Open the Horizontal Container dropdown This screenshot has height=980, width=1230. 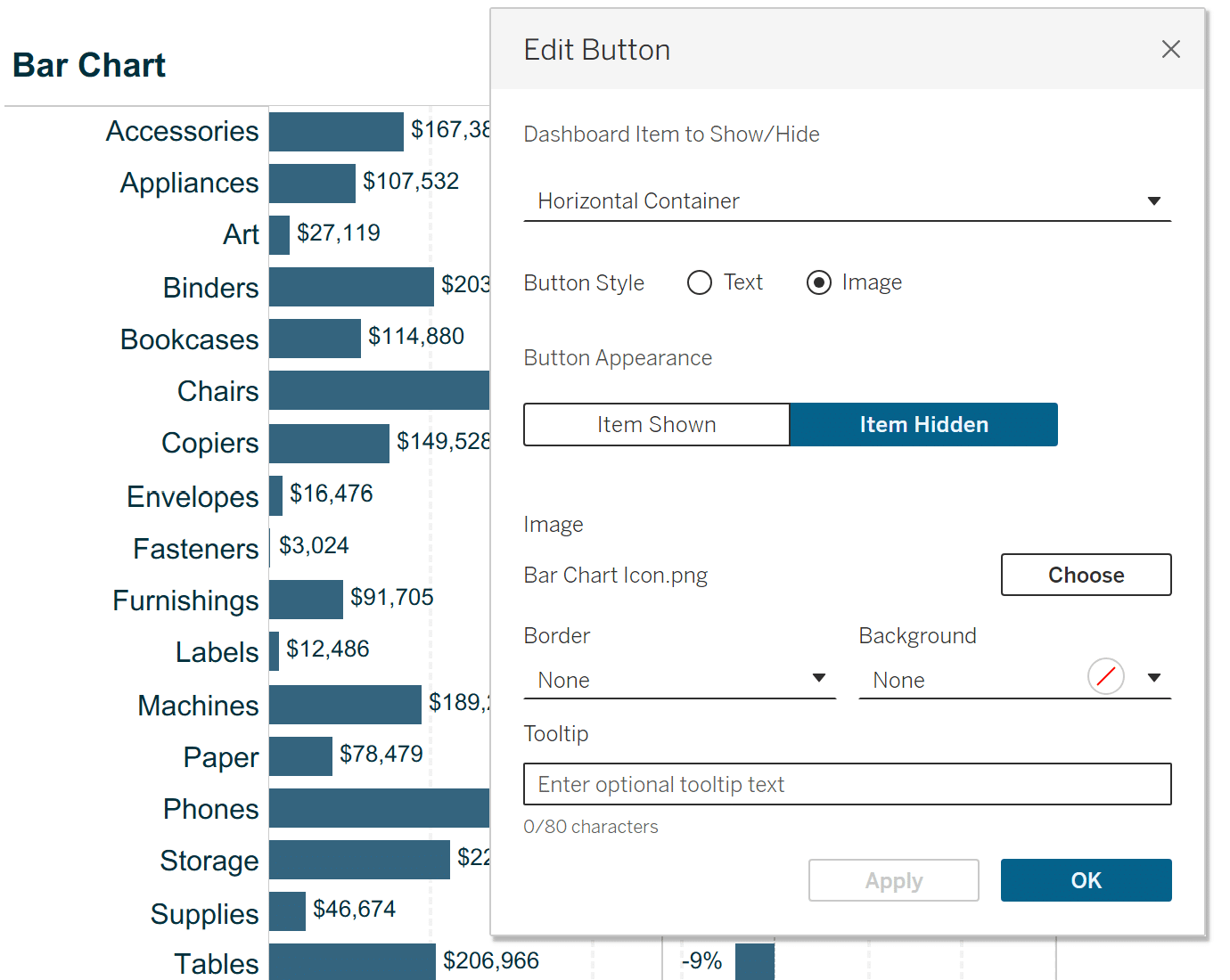pyautogui.click(x=847, y=201)
